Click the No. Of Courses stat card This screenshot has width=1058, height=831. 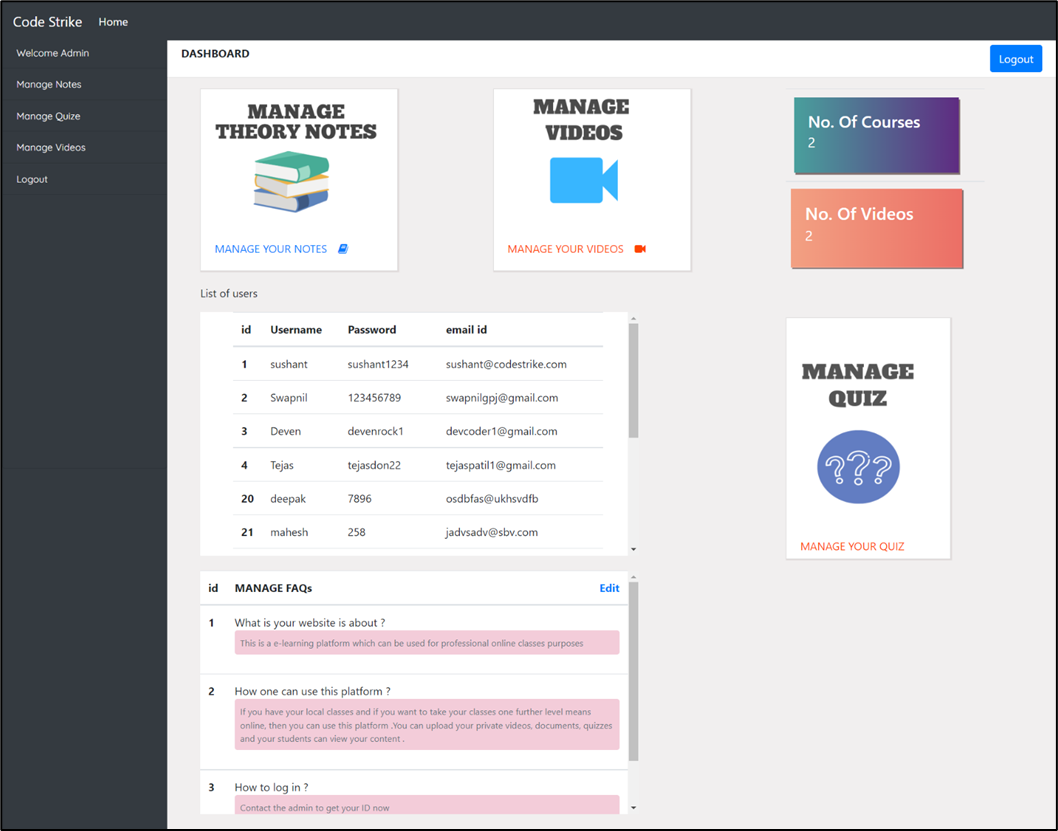click(876, 135)
